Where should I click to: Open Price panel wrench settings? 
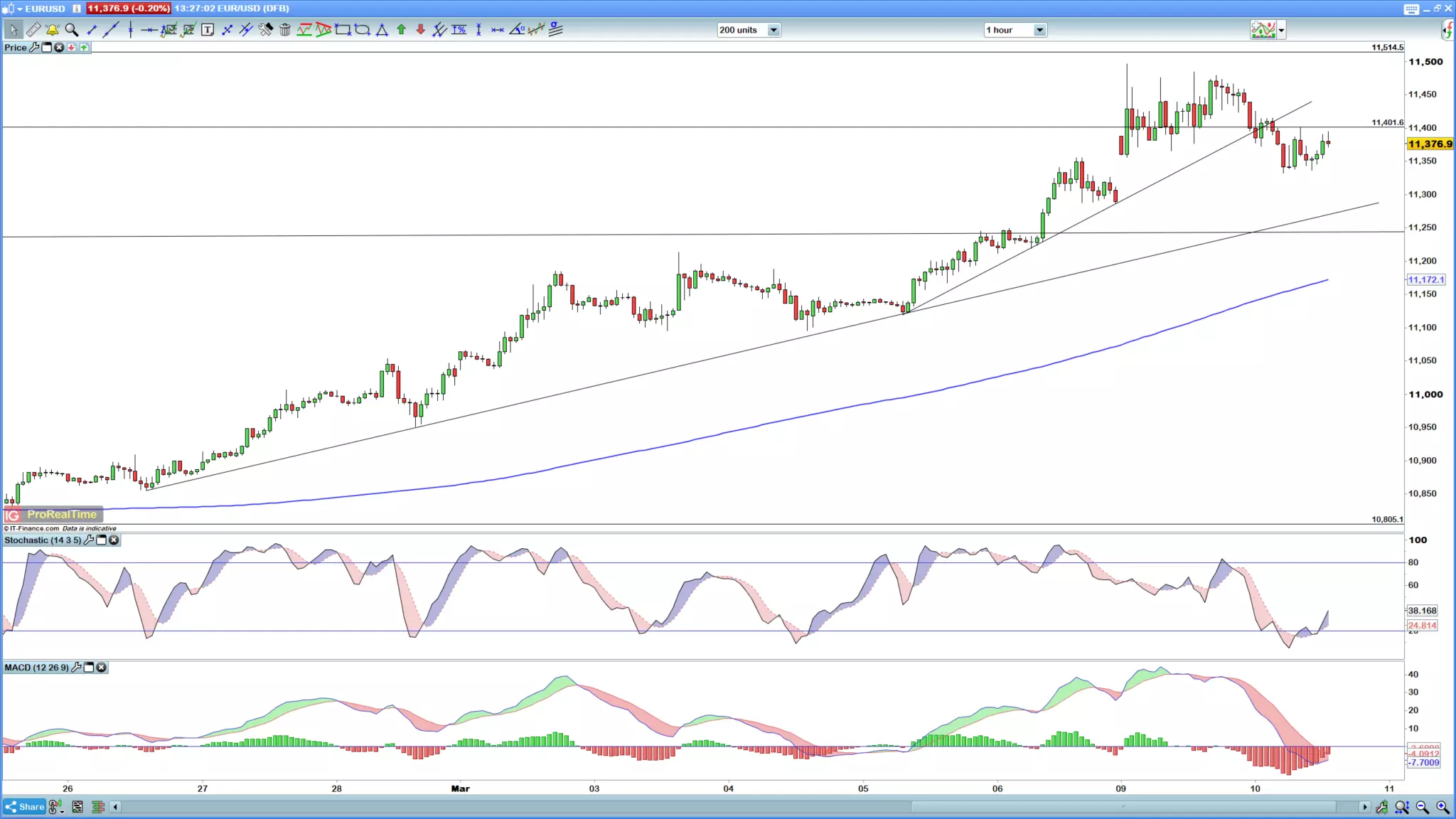point(34,48)
